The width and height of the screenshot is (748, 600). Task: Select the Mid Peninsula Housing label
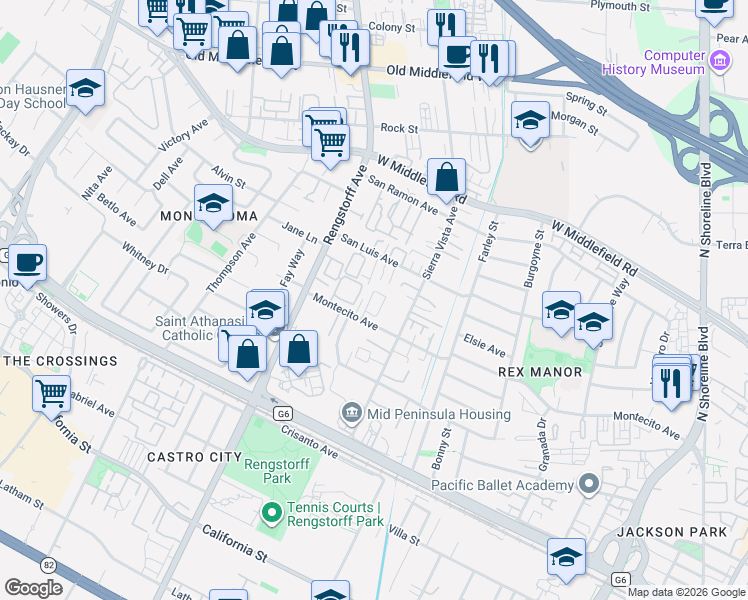click(x=439, y=414)
